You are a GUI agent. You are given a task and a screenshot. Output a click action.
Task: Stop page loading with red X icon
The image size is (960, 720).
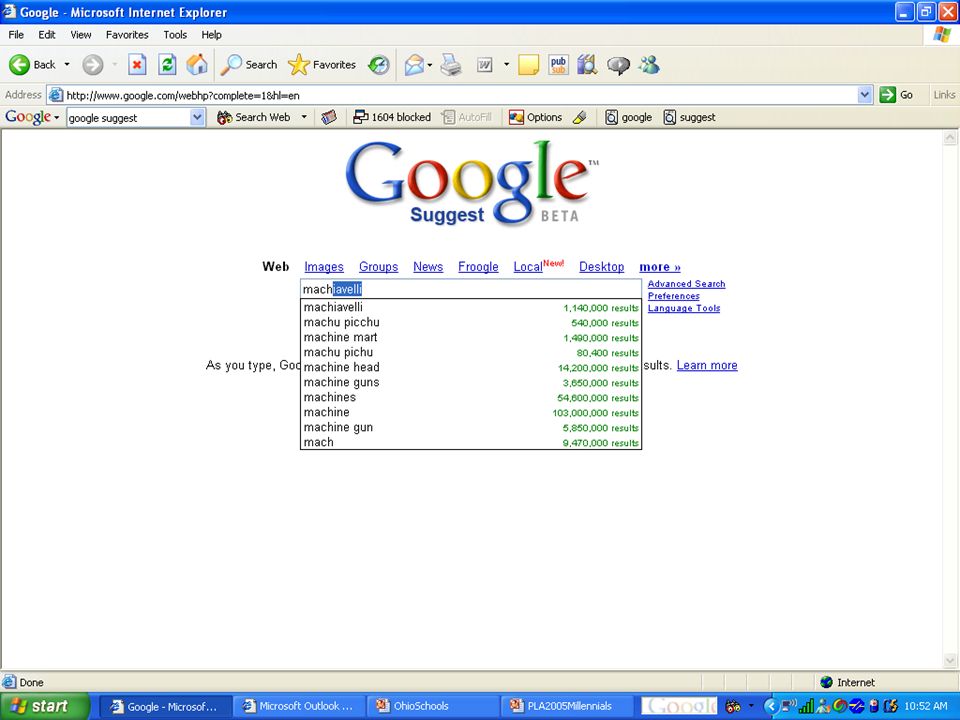click(137, 64)
